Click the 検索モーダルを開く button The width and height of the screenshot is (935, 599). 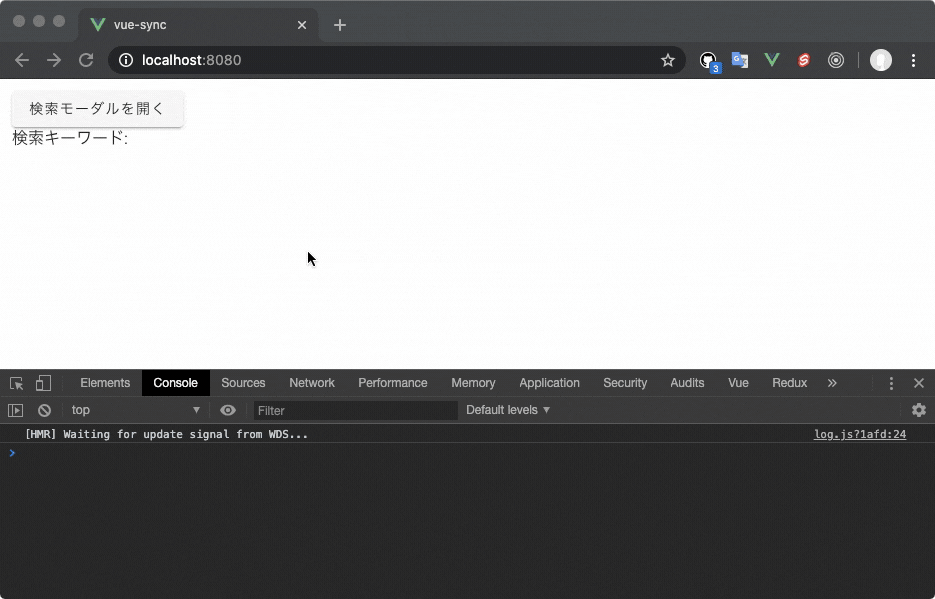pyautogui.click(x=96, y=109)
